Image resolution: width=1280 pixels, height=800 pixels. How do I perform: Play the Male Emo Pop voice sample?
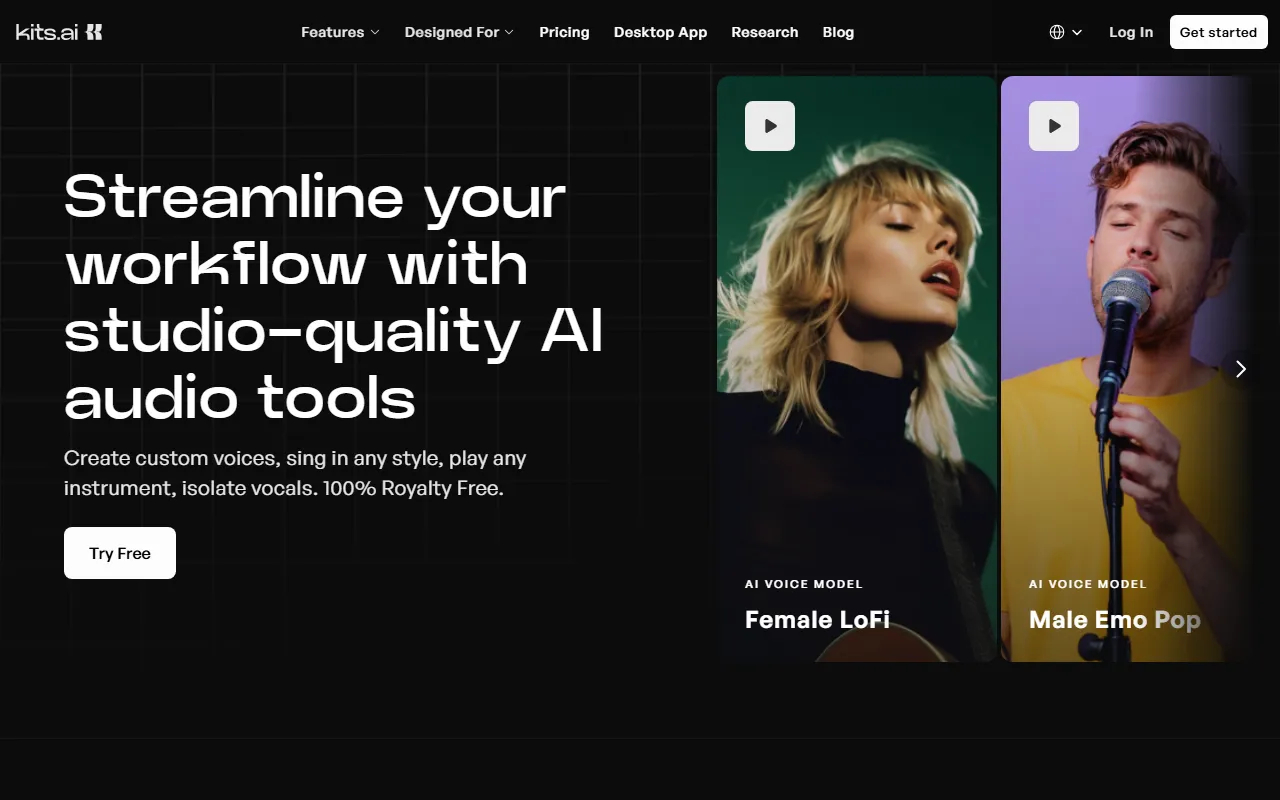click(1054, 126)
